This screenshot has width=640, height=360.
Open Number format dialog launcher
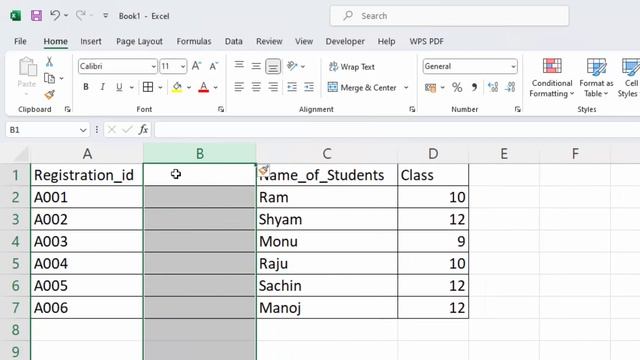(x=518, y=109)
